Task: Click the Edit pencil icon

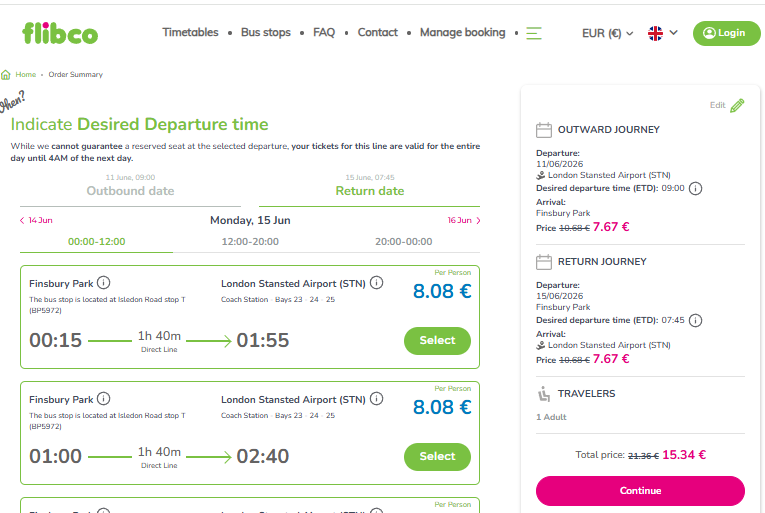Action: click(x=737, y=105)
